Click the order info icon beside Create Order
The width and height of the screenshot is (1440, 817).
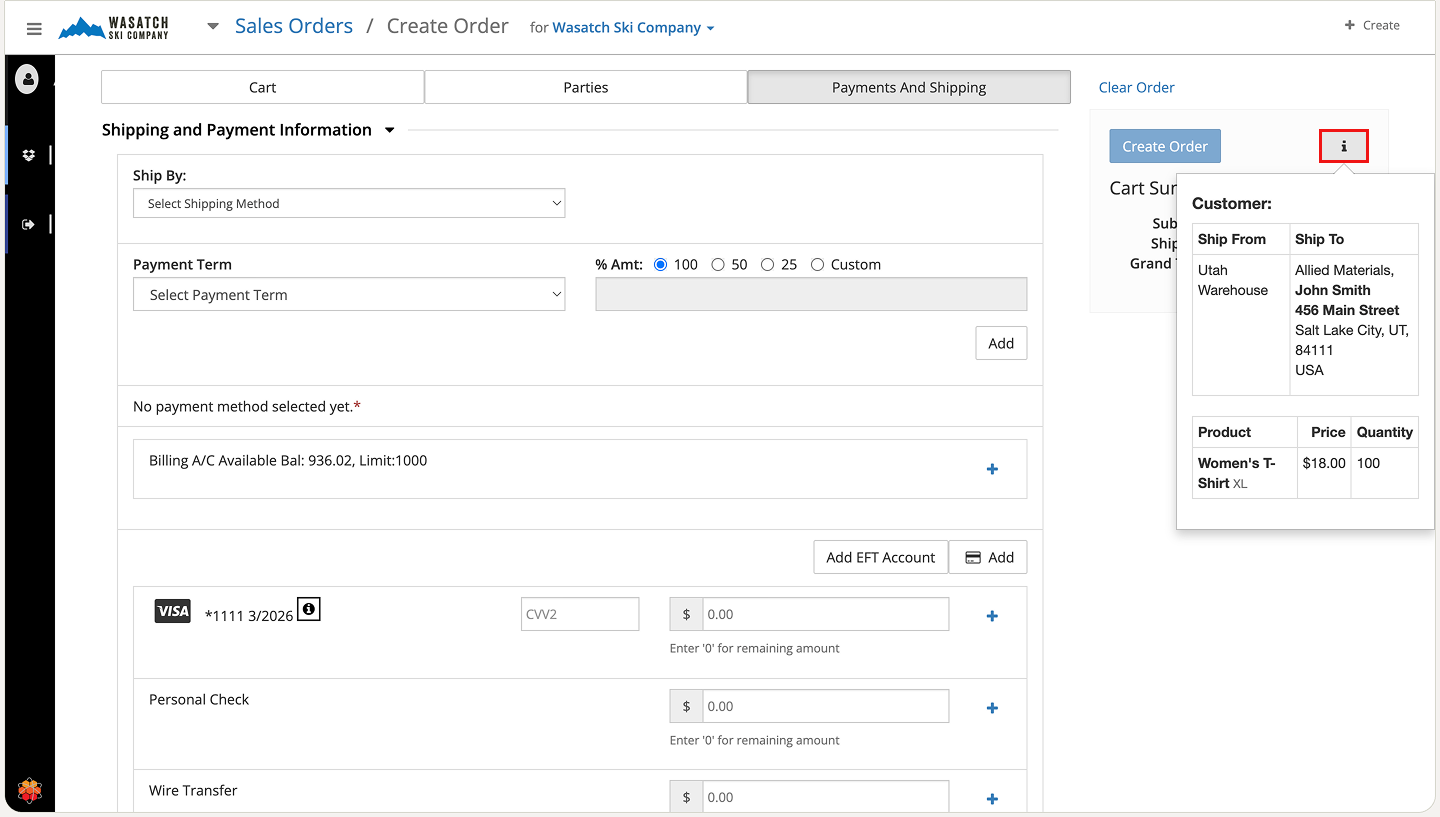[x=1343, y=147]
